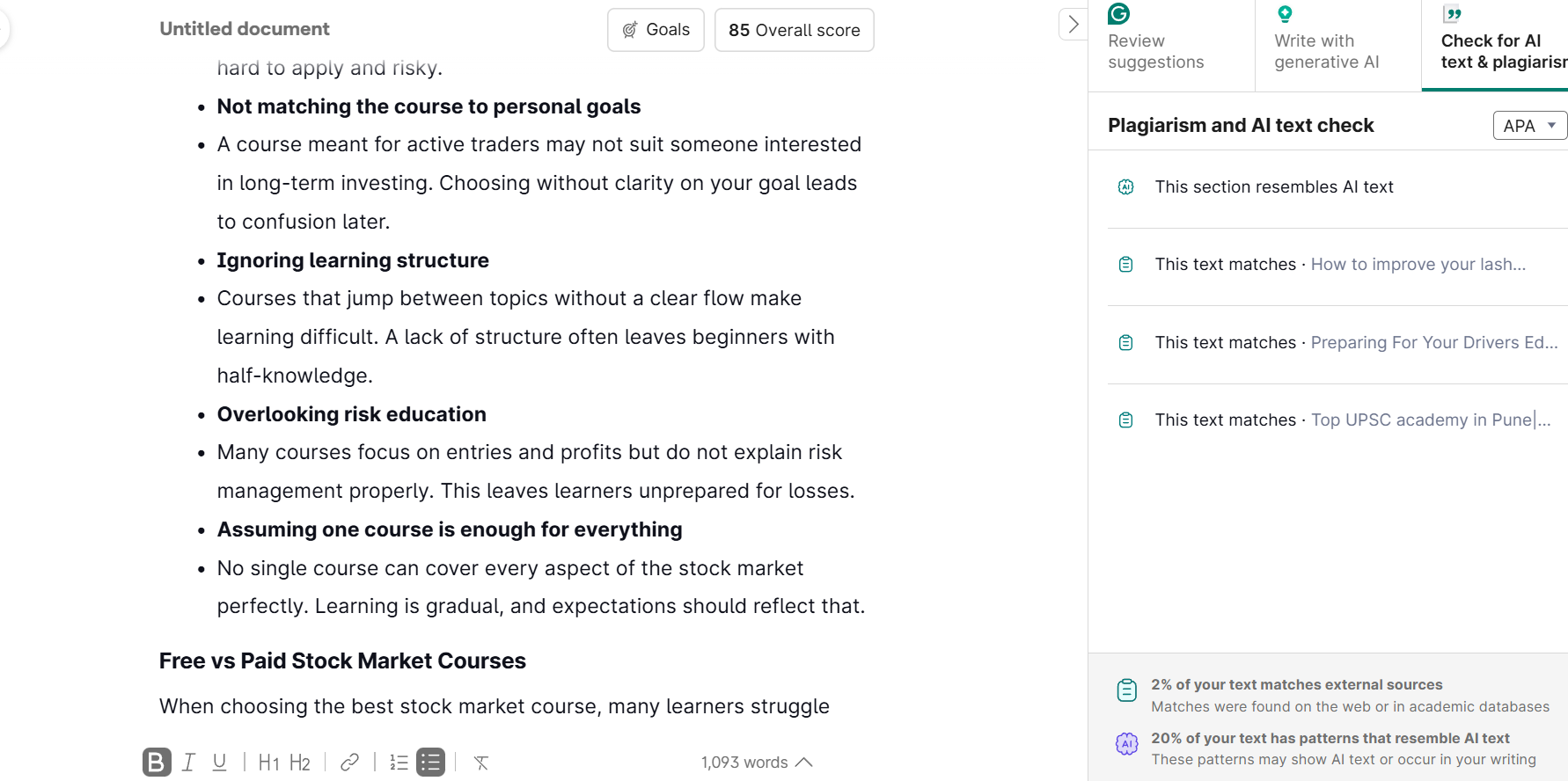1568x781 pixels.
Task: Open the Goals button
Action: [656, 30]
